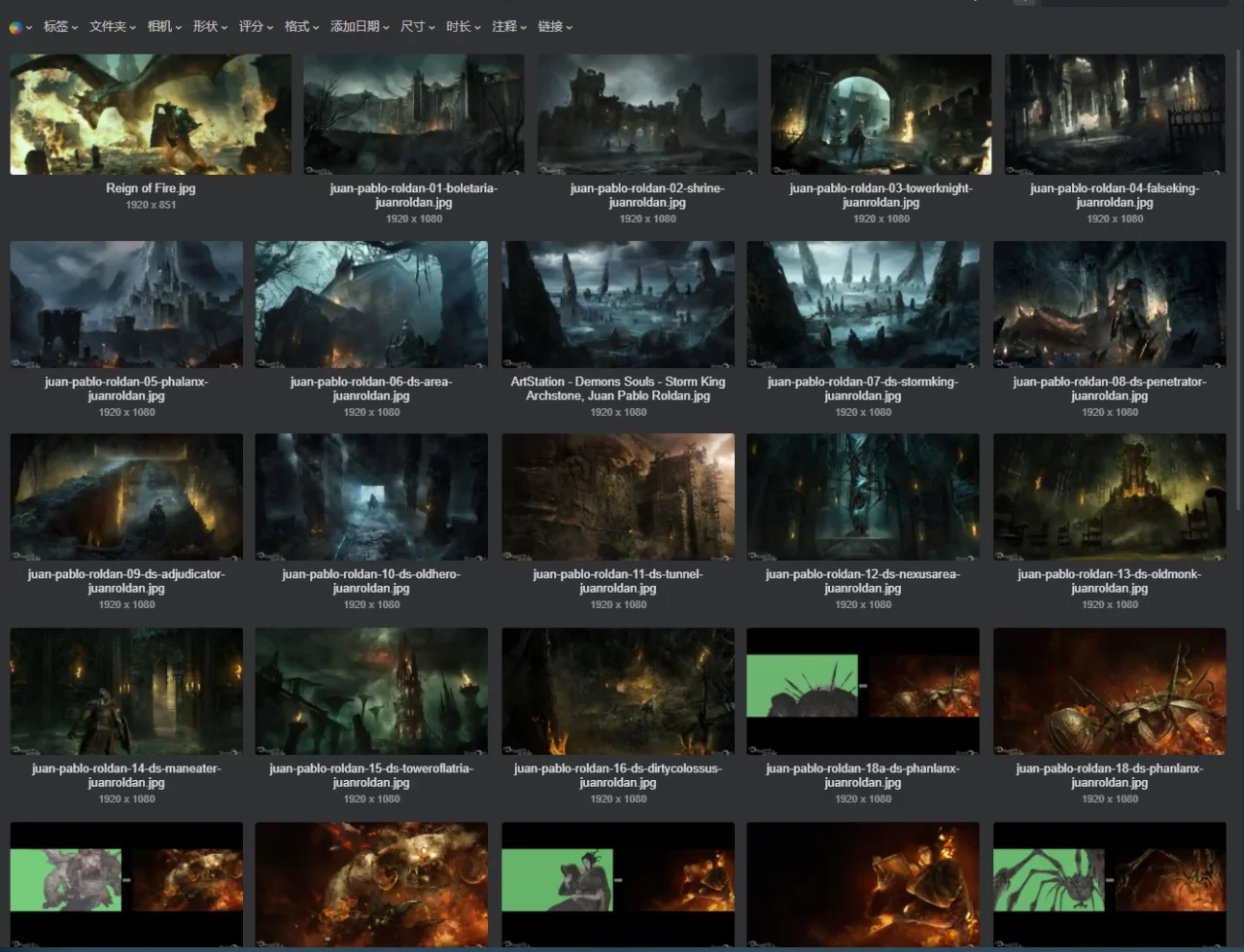
Task: Click the juan-pablo-roldan-08-ds-penetrator filename
Action: point(1110,389)
